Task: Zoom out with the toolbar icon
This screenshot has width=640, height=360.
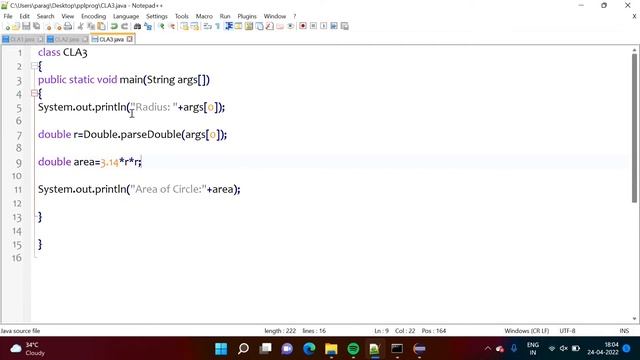Action: [171, 27]
